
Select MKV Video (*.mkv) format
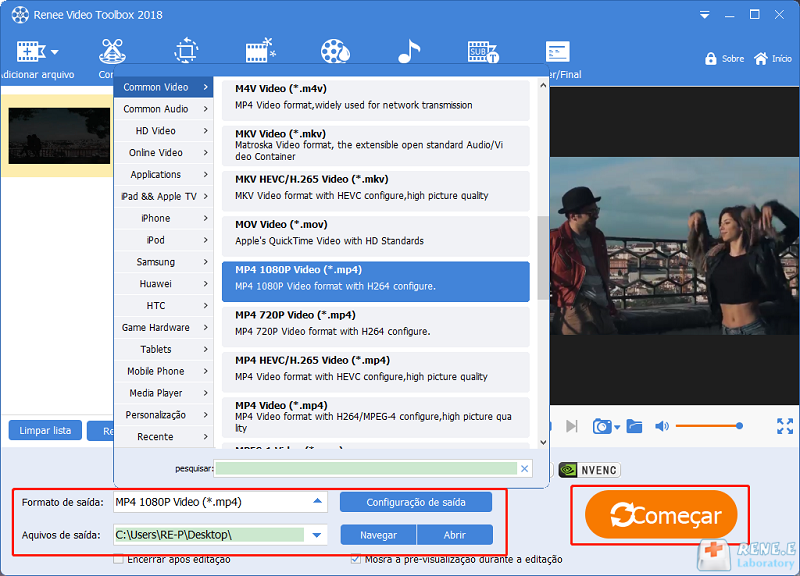pos(376,145)
